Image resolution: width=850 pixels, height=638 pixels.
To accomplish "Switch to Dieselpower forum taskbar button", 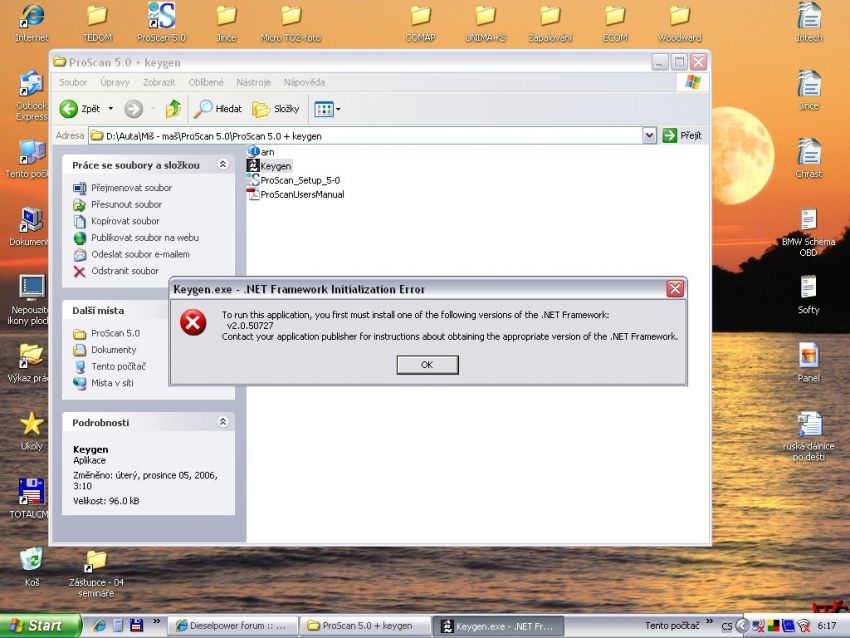I will pyautogui.click(x=231, y=626).
